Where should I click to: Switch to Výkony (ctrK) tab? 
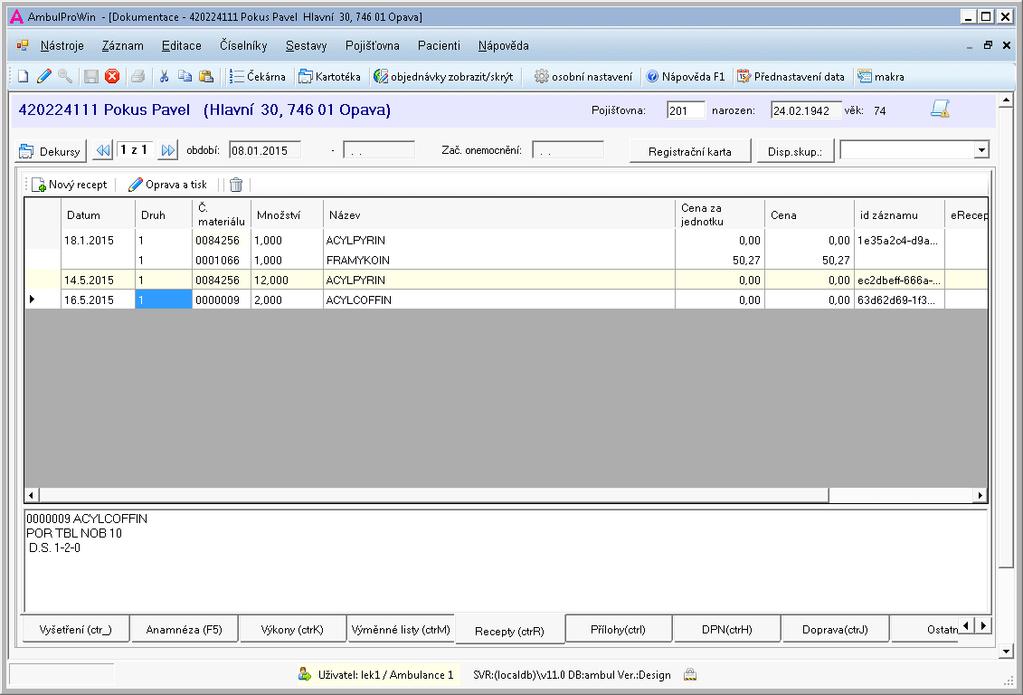(x=292, y=630)
